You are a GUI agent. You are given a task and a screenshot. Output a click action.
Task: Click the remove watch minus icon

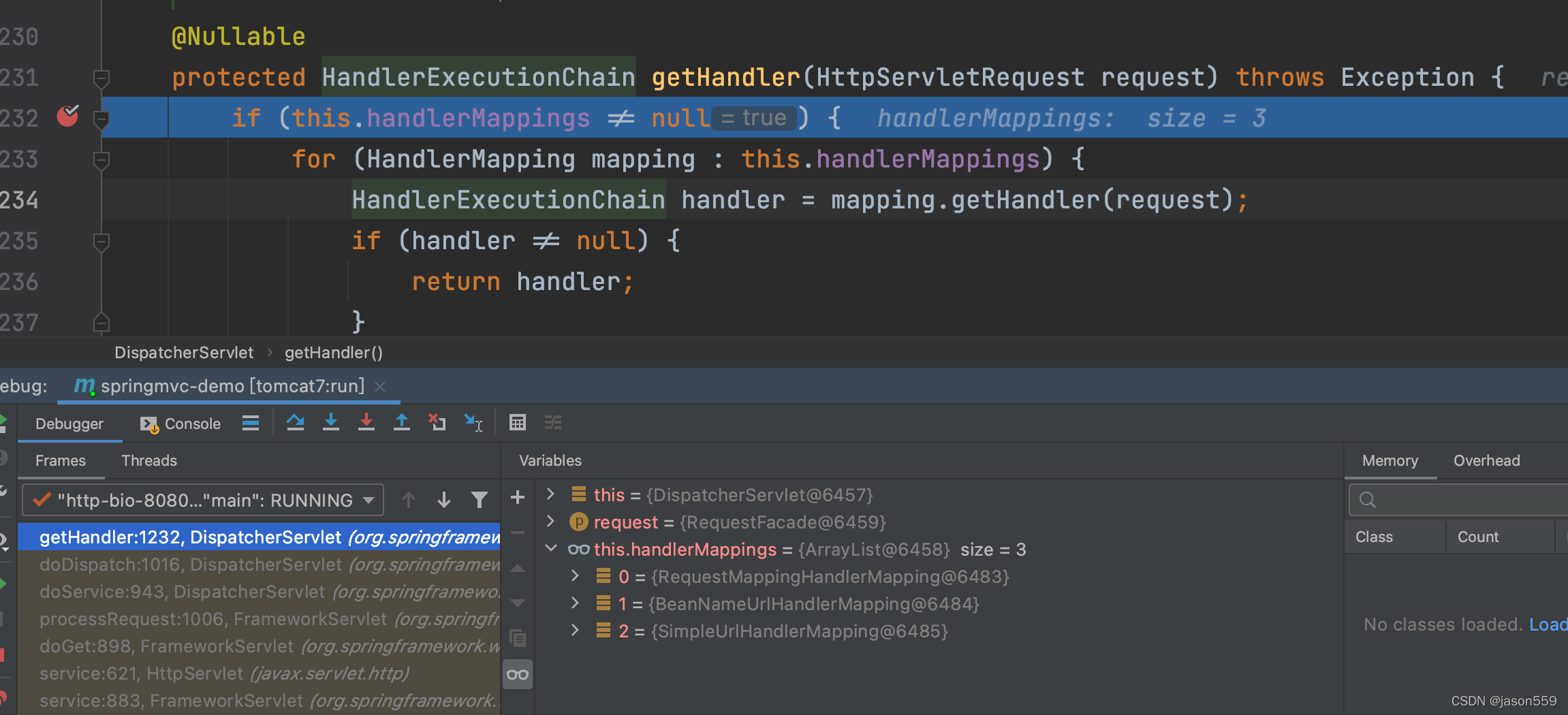coord(518,533)
